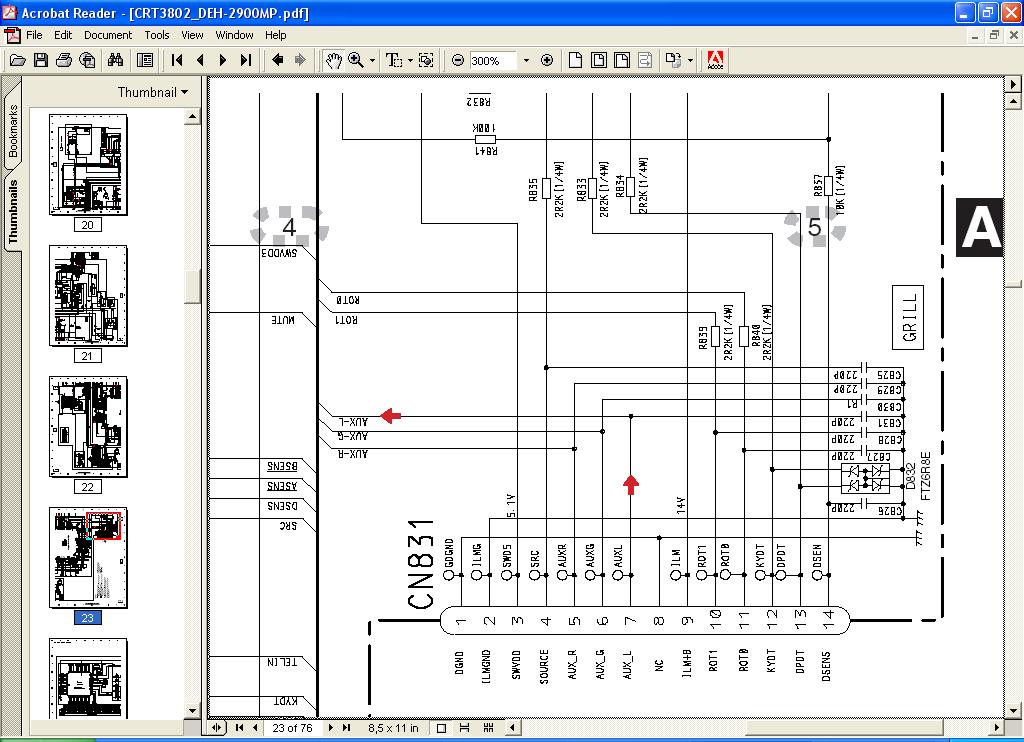Viewport: 1024px width, 742px height.
Task: Click the Zoom Out minus button
Action: coord(458,60)
